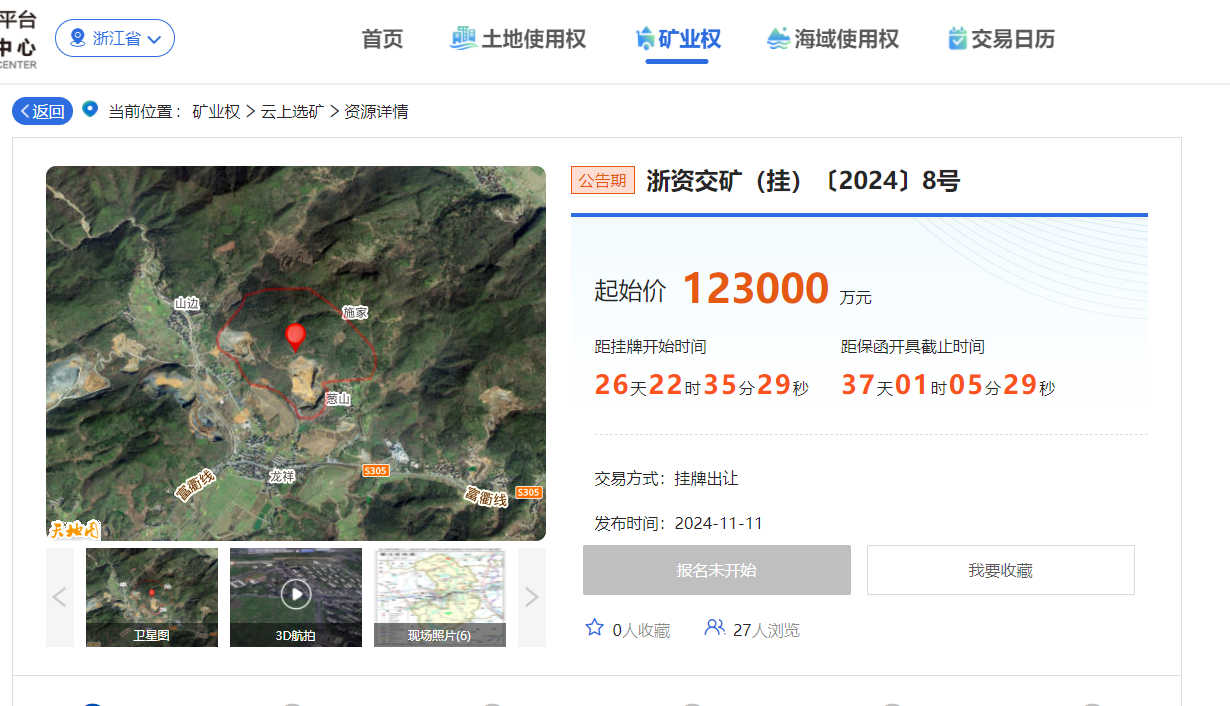The image size is (1230, 706).
Task: Select the 卫星图 satellite thumbnail
Action: (x=152, y=597)
